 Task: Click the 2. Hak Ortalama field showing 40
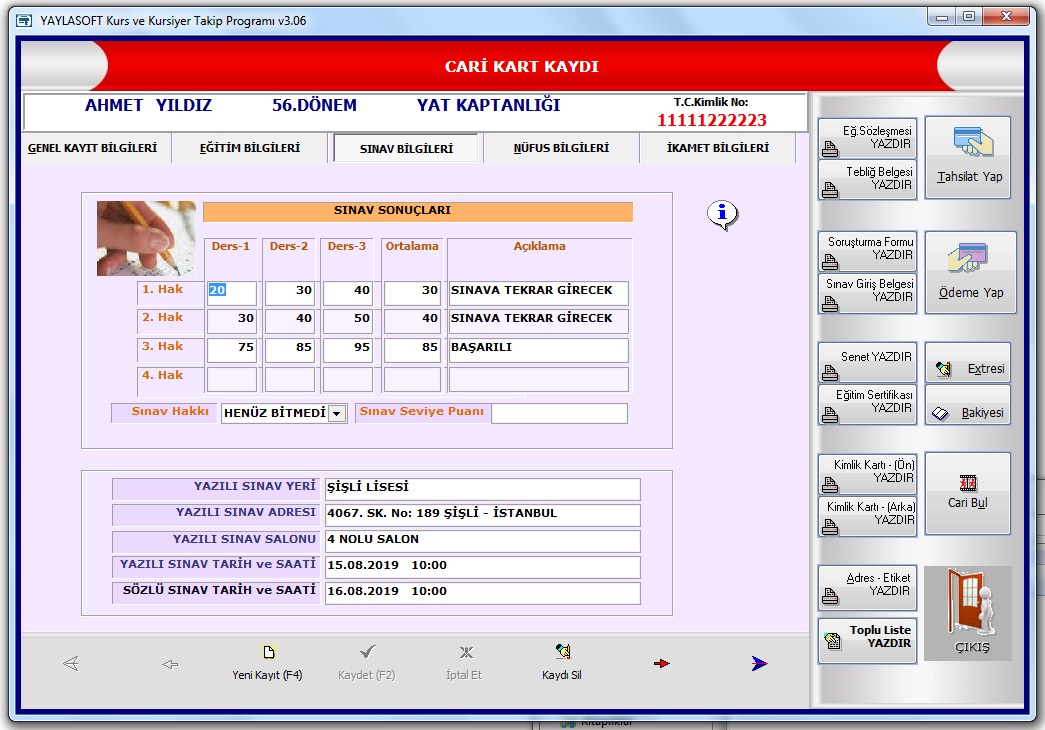[413, 319]
